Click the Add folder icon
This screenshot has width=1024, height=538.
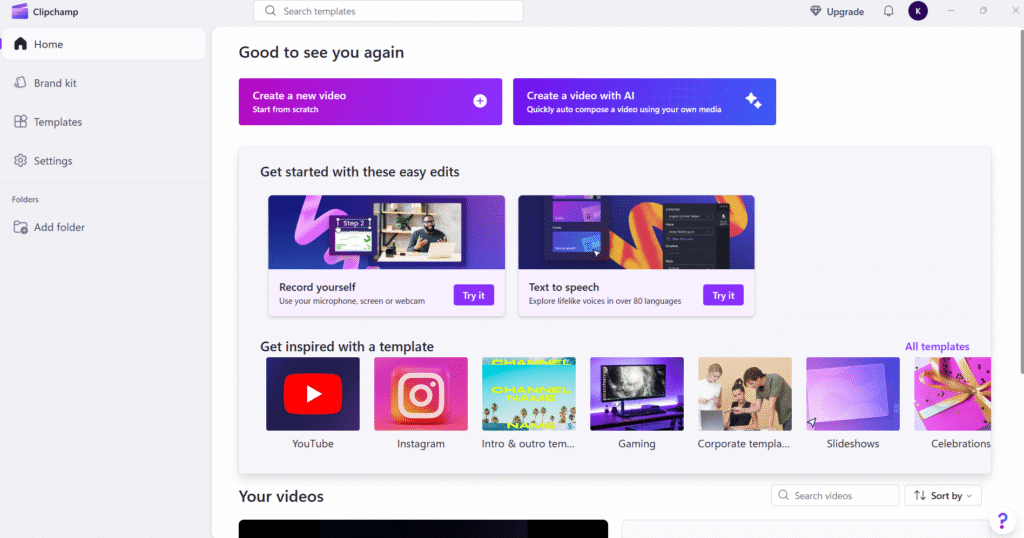(x=20, y=227)
